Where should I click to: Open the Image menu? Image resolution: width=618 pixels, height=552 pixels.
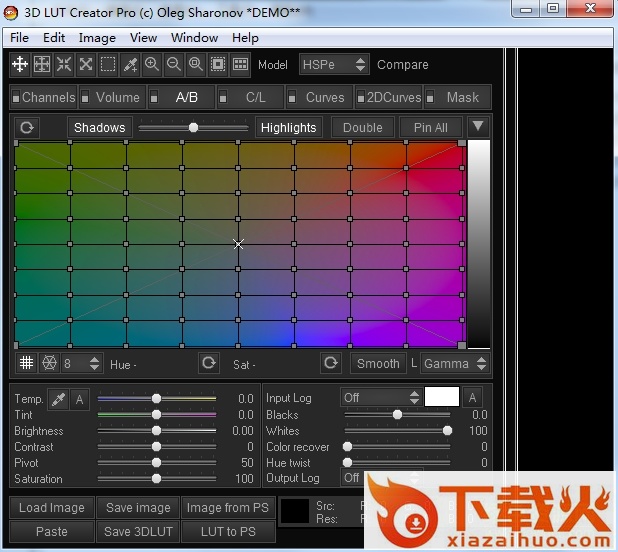97,38
